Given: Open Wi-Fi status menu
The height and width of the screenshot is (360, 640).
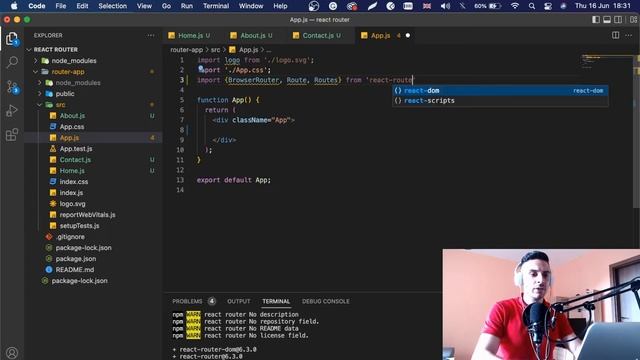Looking at the screenshot, I should tap(515, 6).
